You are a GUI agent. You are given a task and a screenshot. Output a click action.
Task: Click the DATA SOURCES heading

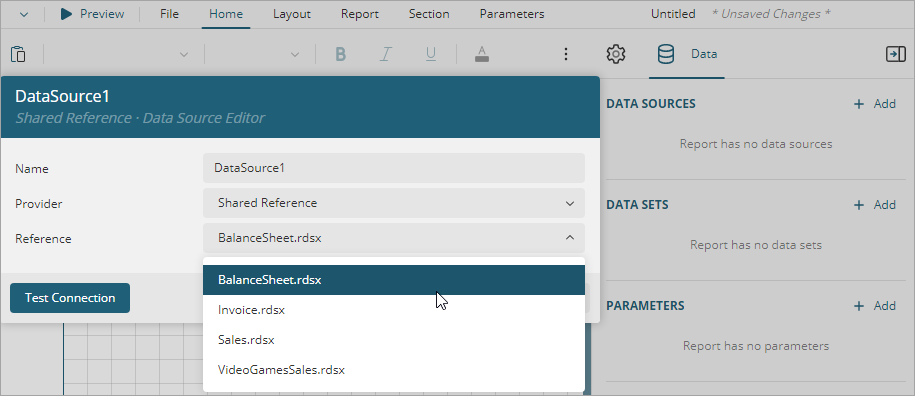pyautogui.click(x=651, y=104)
